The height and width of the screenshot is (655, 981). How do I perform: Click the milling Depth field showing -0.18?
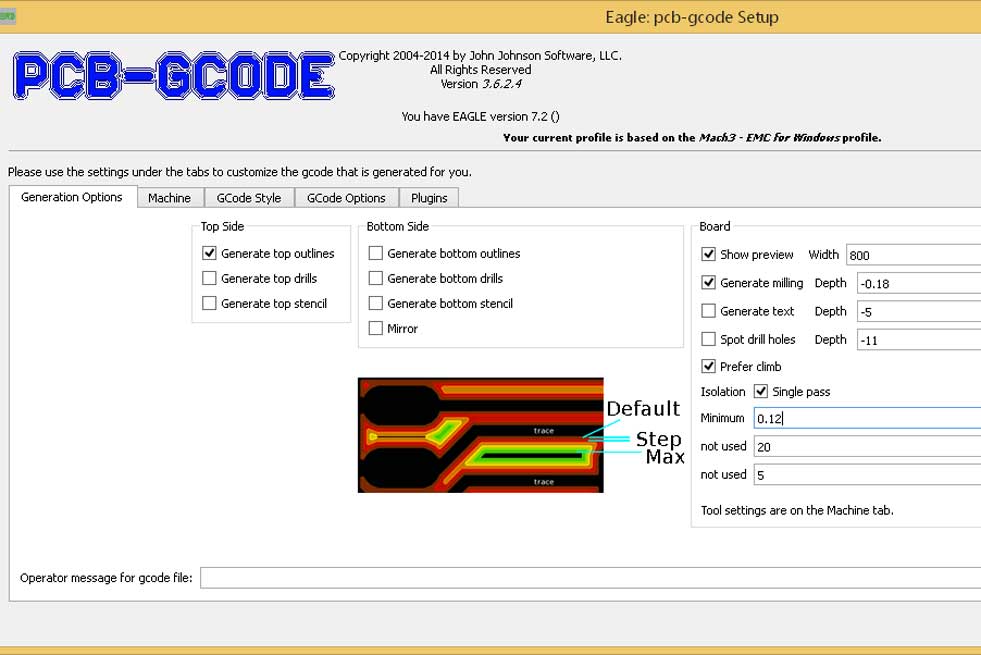pos(918,283)
